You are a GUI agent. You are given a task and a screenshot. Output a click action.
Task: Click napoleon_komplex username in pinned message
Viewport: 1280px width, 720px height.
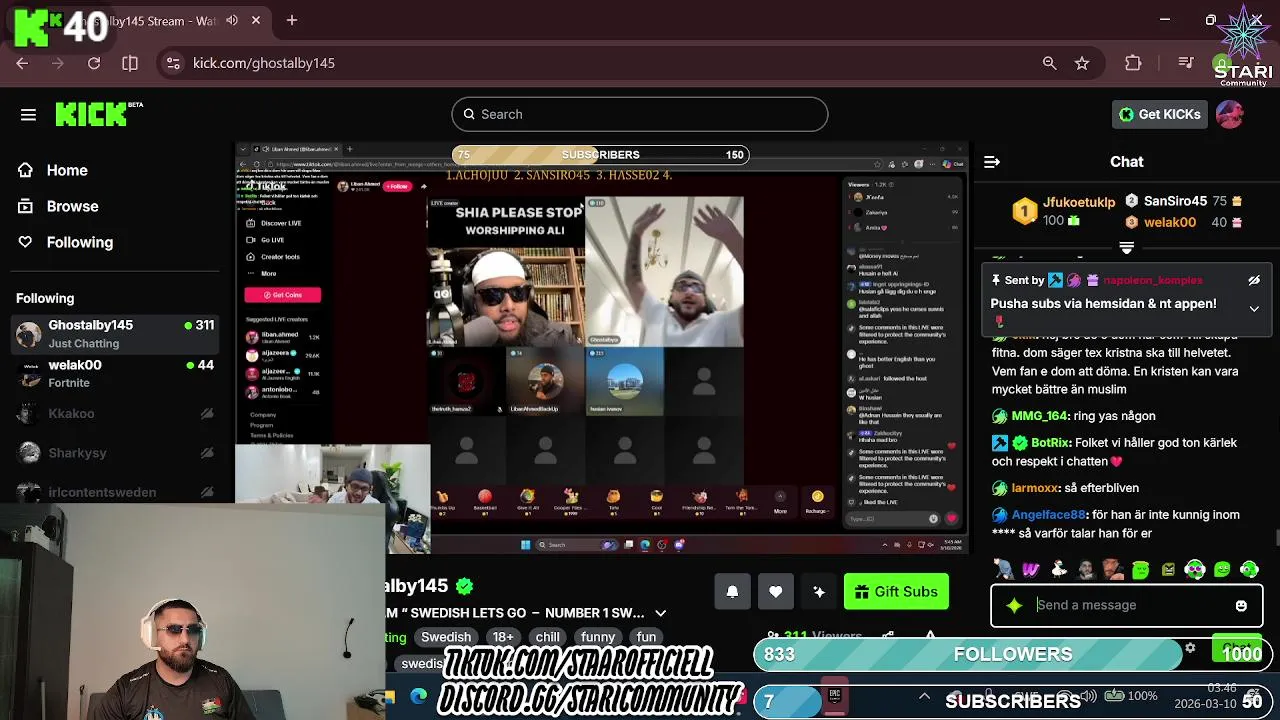[1152, 281]
